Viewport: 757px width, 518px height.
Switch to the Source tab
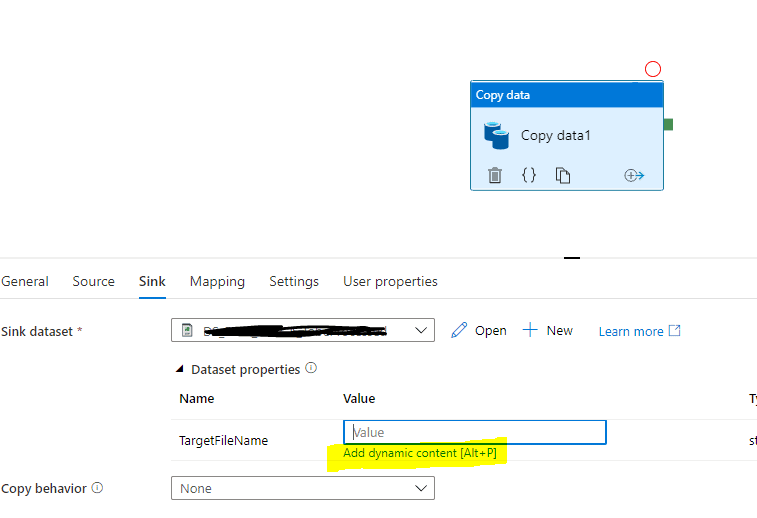click(94, 281)
